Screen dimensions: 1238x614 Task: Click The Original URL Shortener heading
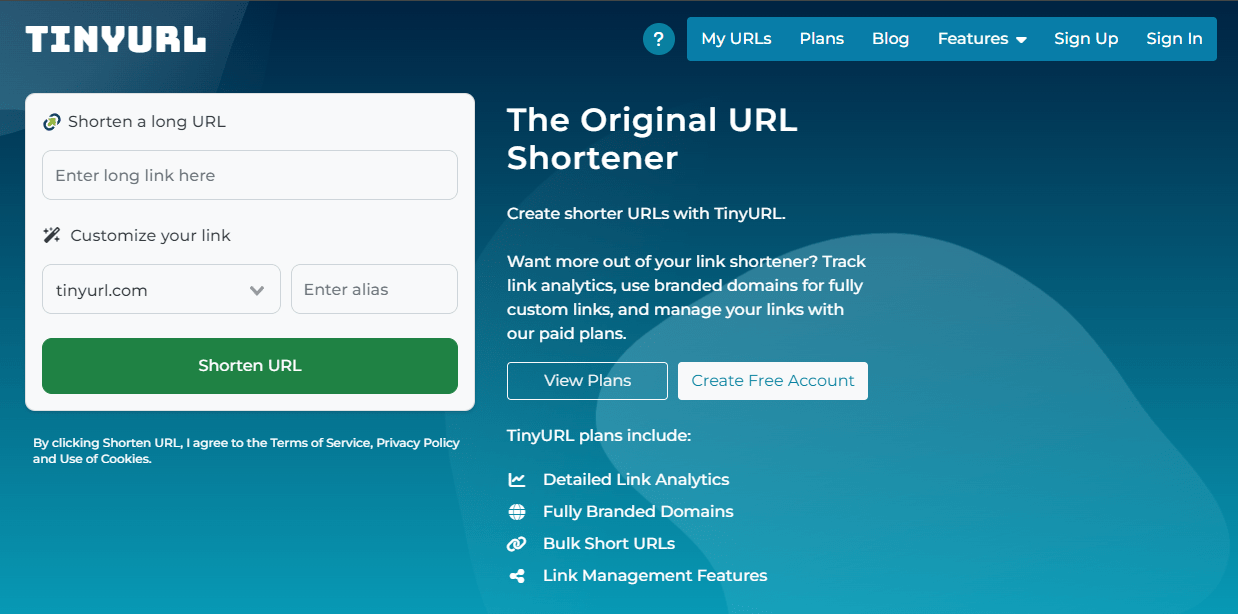pos(652,139)
